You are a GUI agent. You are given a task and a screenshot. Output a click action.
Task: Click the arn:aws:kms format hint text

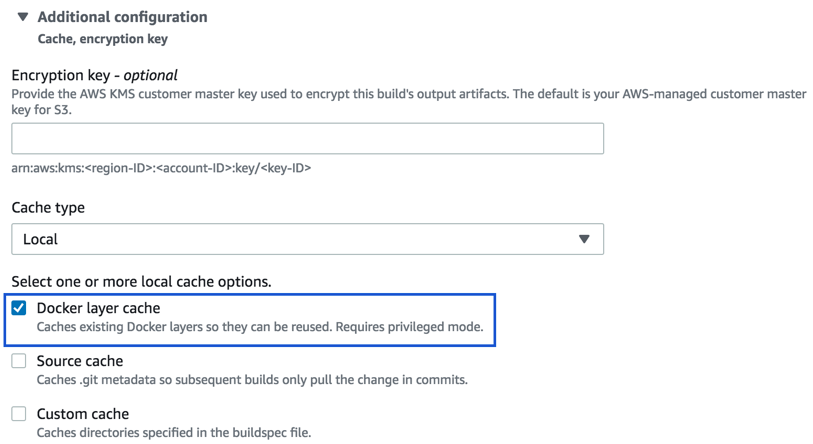tap(161, 168)
